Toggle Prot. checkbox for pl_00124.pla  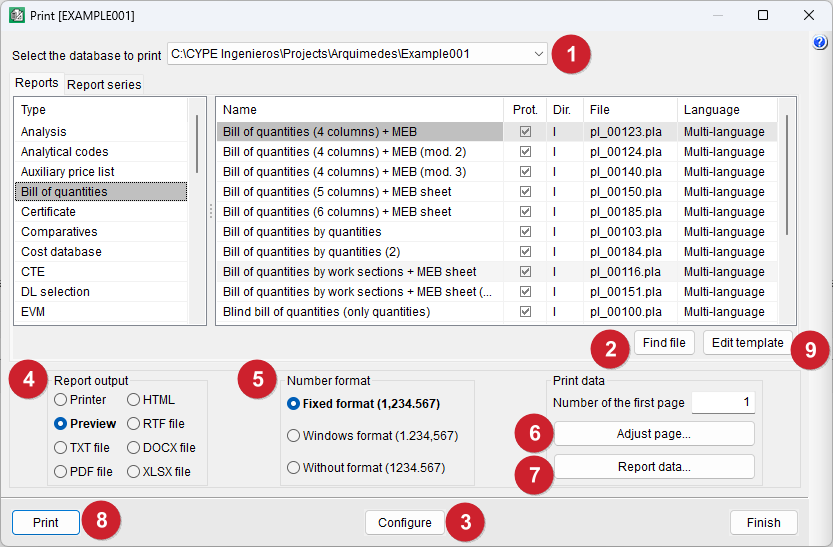(x=525, y=151)
